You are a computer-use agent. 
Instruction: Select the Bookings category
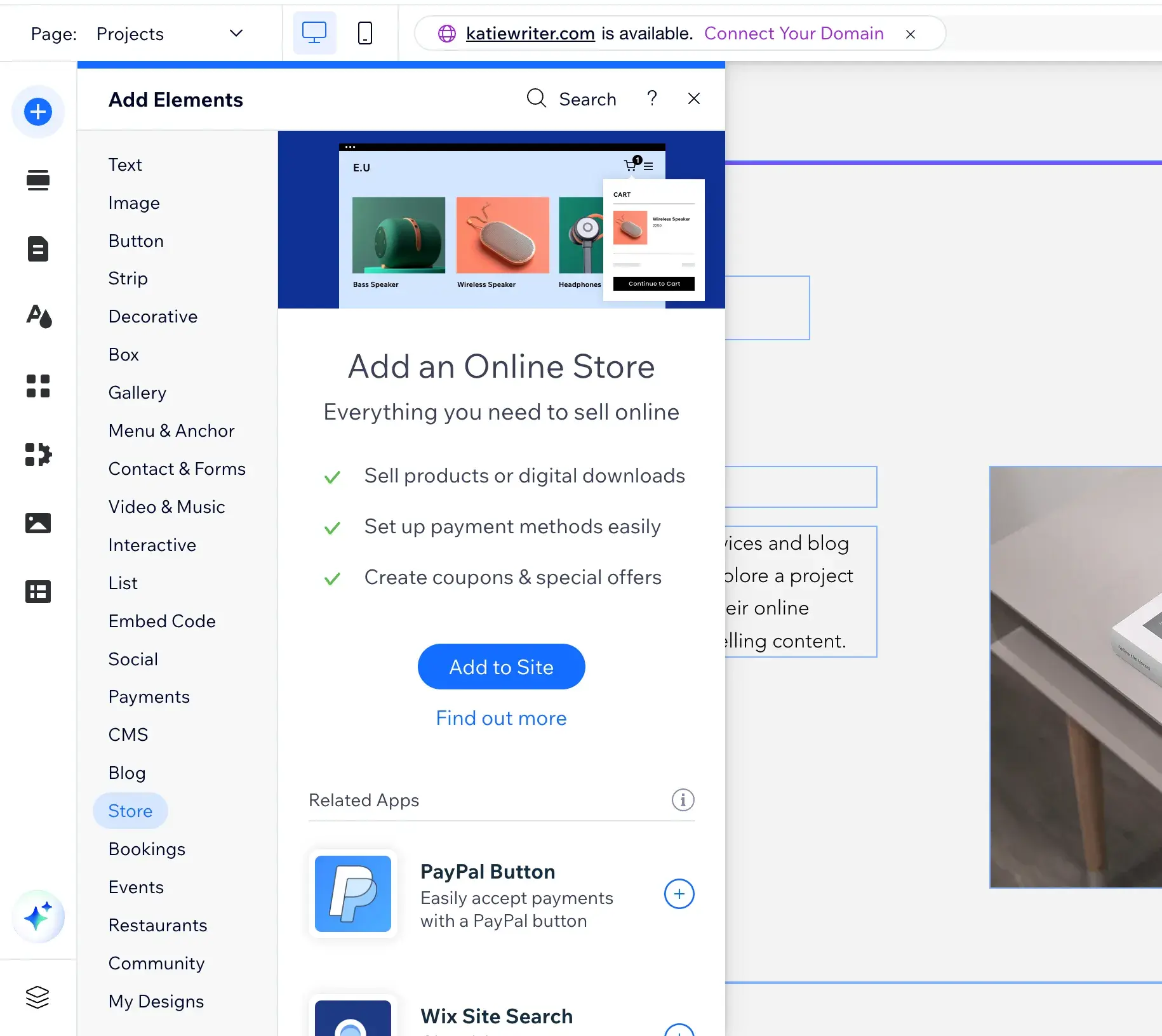point(147,849)
